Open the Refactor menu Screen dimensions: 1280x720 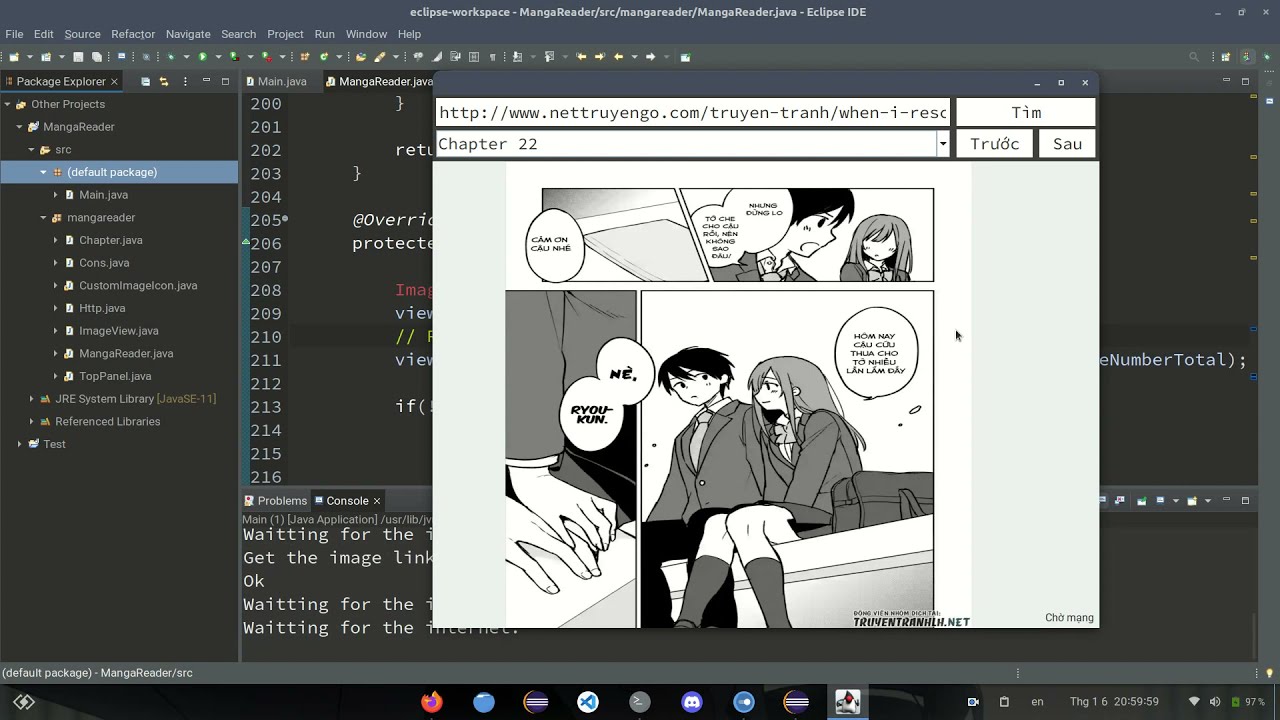point(133,34)
